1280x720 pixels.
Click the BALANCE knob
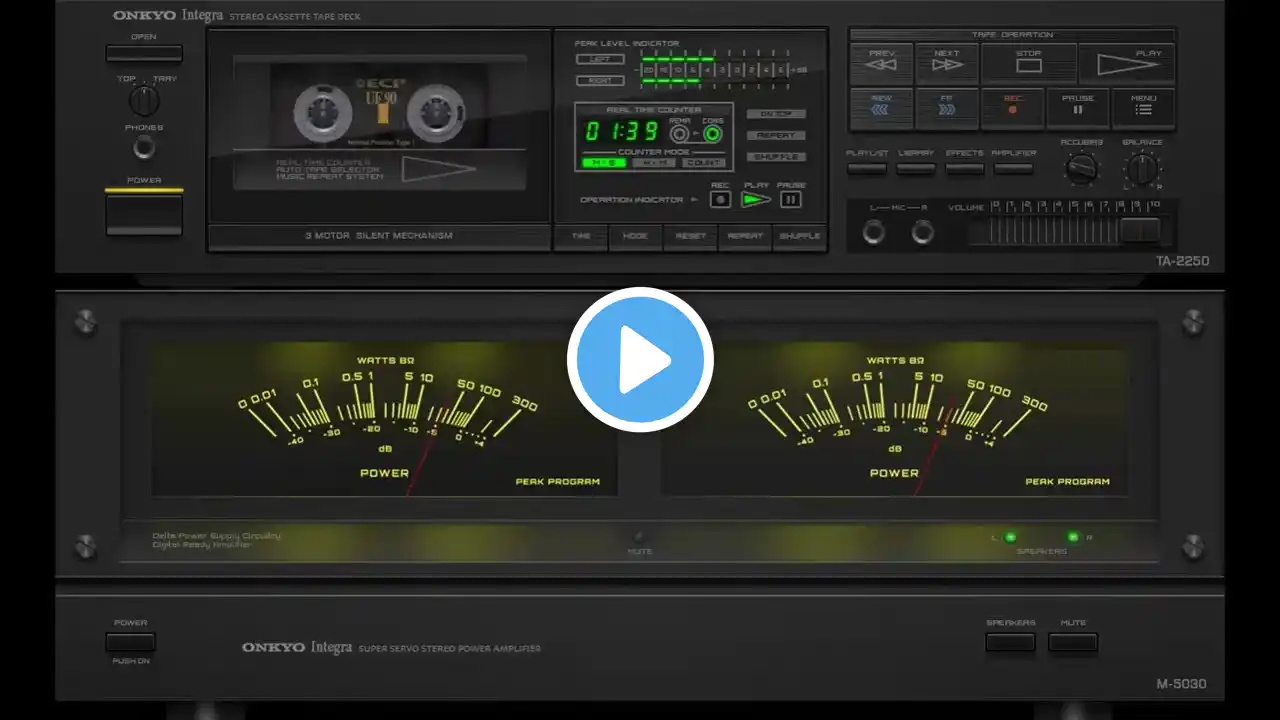[x=1142, y=169]
